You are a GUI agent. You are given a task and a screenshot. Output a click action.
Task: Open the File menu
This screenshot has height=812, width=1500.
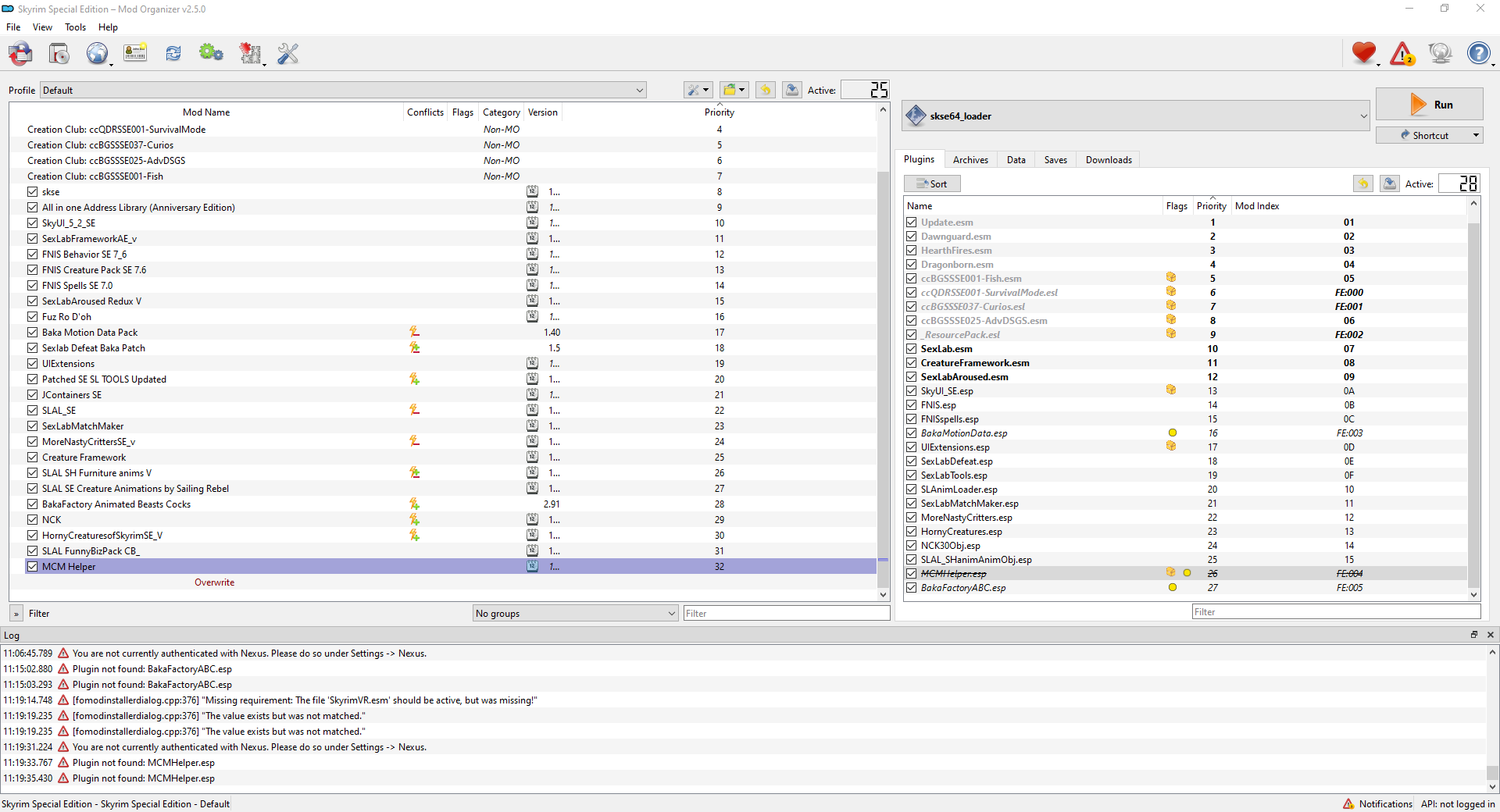(13, 27)
